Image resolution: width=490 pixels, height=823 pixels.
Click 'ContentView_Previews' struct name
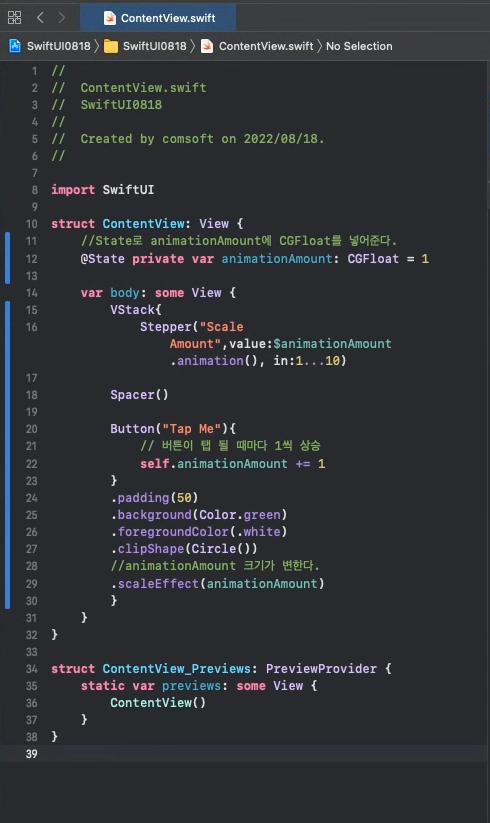[176, 669]
